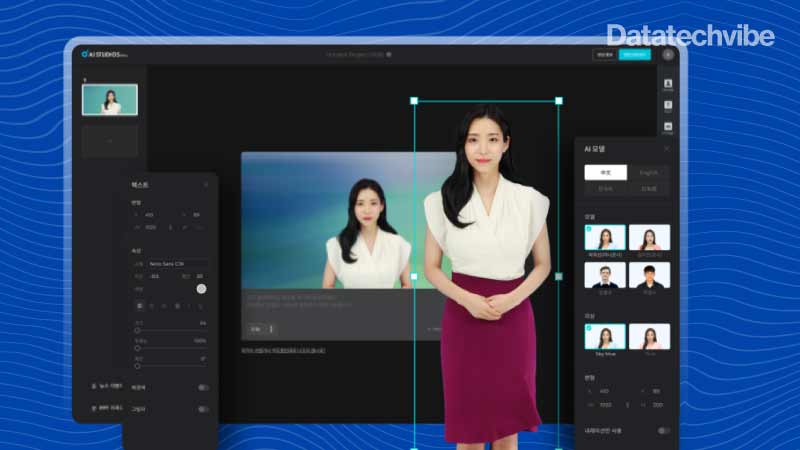Open the white text color swatch
The width and height of the screenshot is (800, 450).
click(x=202, y=289)
